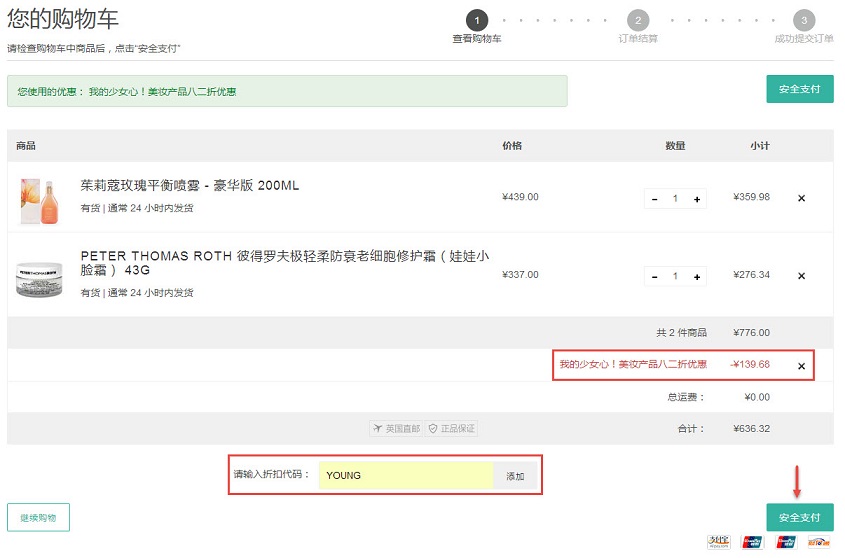Image resolution: width=845 pixels, height=558 pixels.
Task: Select step 3 成功提交订单 circle
Action: [804, 20]
